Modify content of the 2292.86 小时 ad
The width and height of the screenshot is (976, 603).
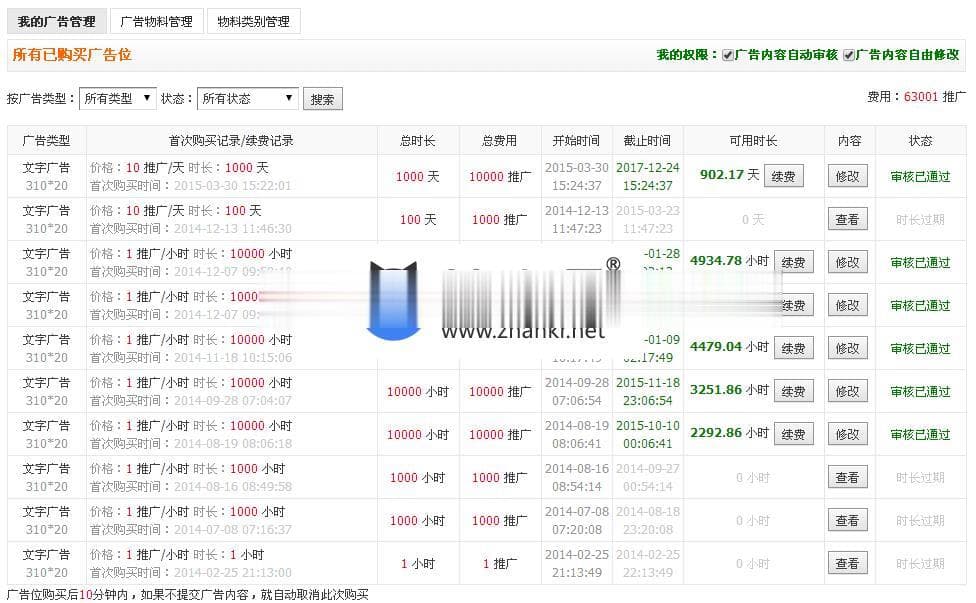847,434
